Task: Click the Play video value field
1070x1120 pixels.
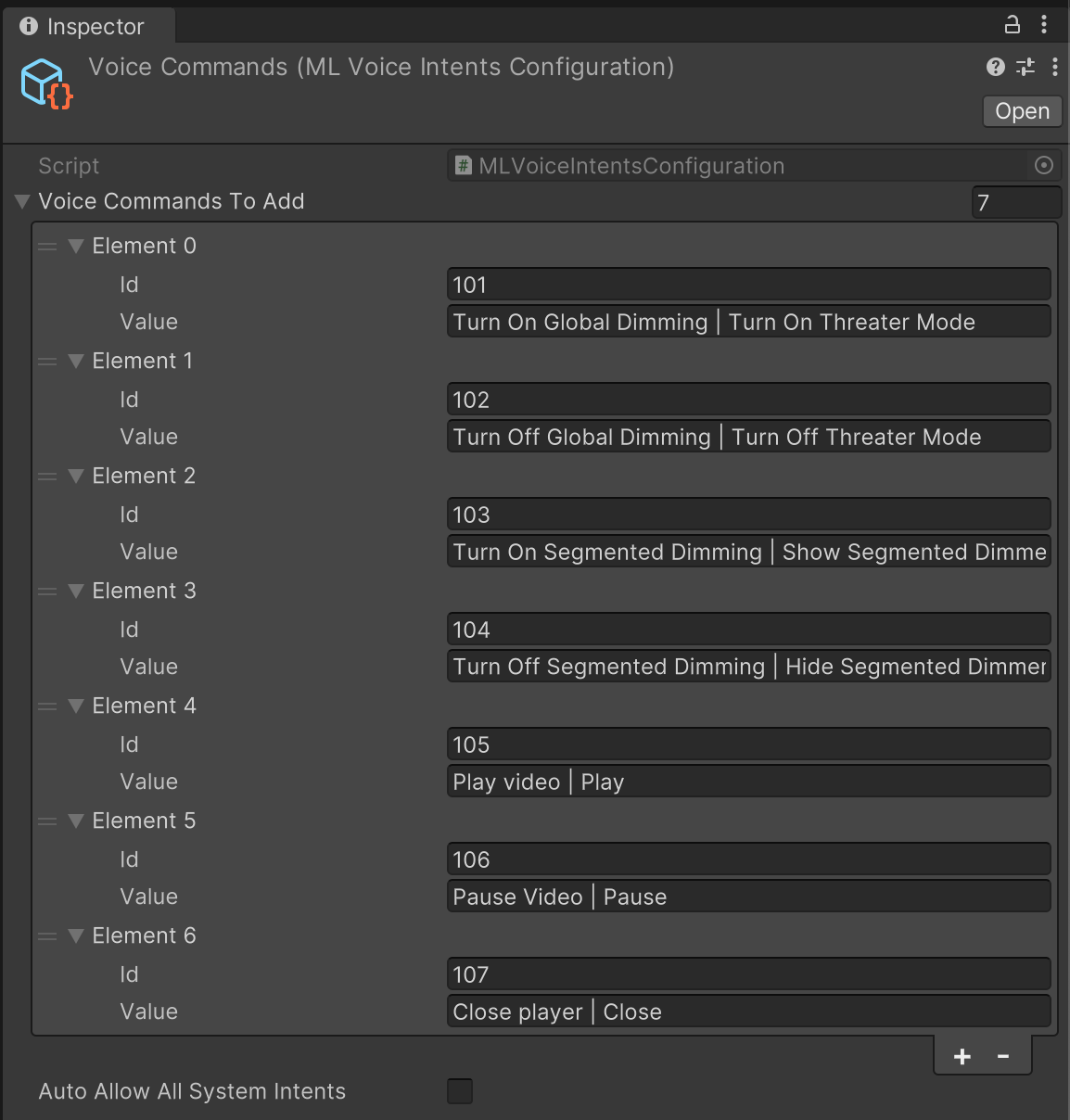Action: pos(748,782)
